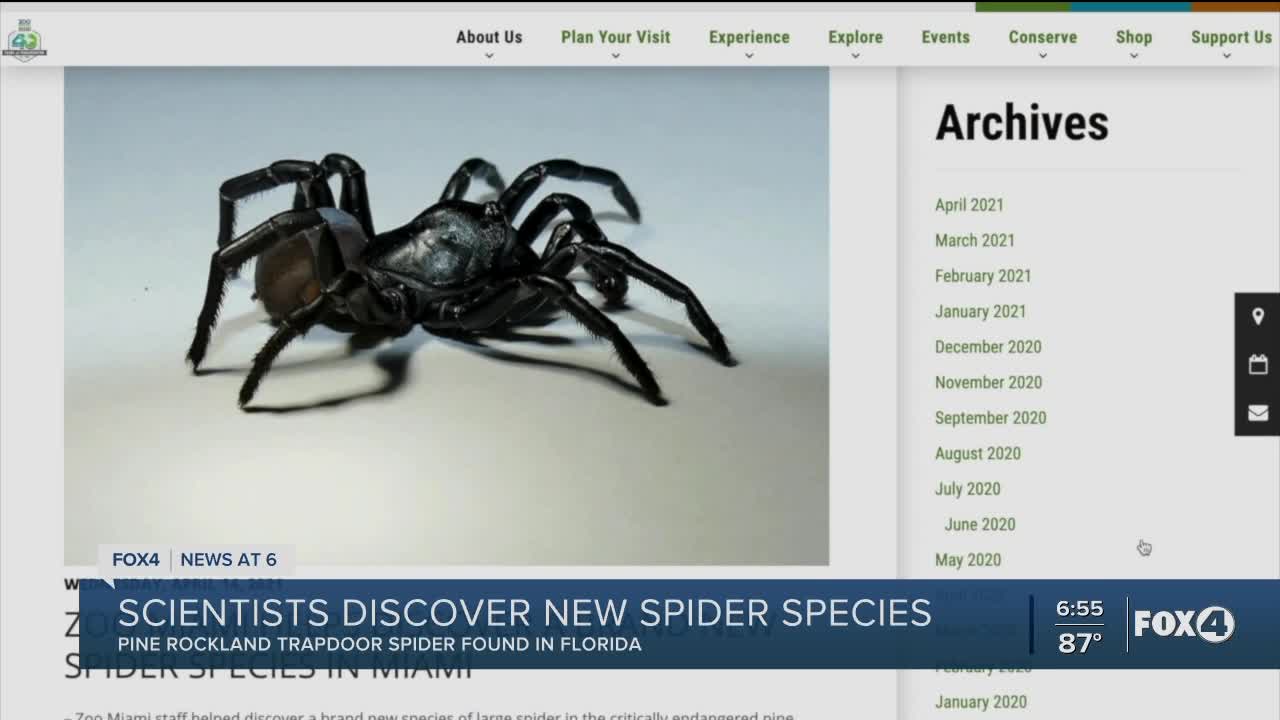Expand chevron under Experience
The height and width of the screenshot is (720, 1280).
[749, 56]
